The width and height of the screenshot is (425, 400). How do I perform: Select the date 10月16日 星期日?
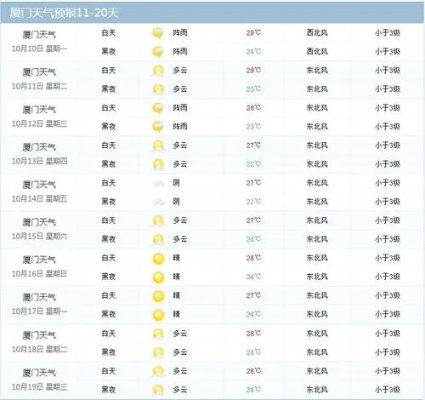39,274
